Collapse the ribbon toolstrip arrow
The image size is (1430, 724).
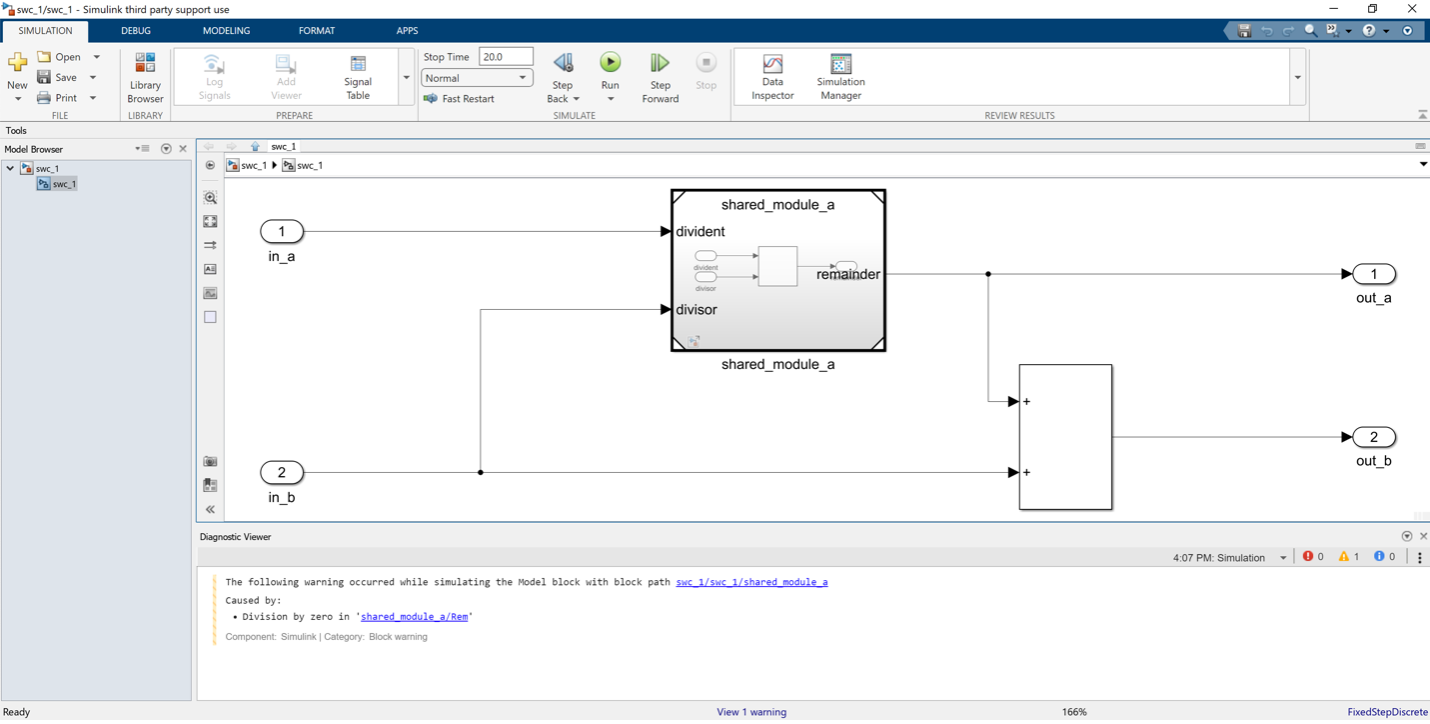click(1422, 115)
